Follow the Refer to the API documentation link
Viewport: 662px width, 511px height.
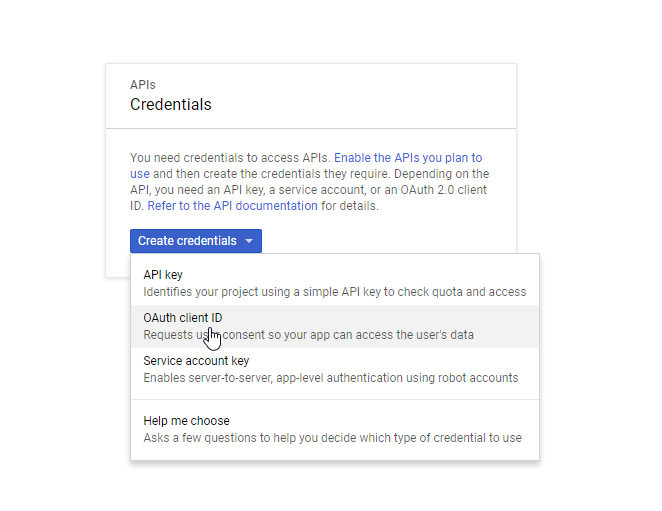tap(232, 206)
